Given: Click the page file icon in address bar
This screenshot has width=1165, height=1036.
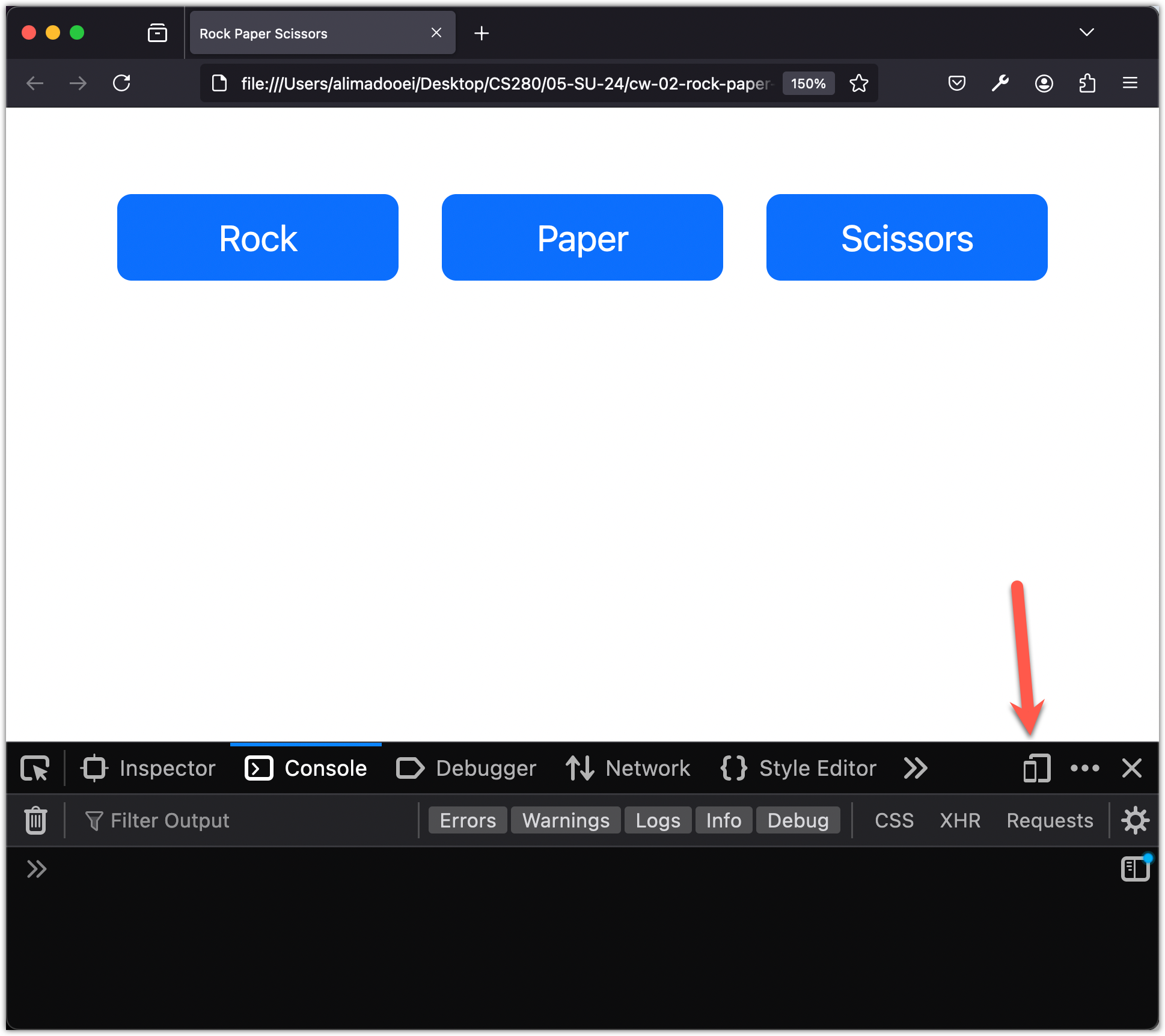Looking at the screenshot, I should point(220,83).
